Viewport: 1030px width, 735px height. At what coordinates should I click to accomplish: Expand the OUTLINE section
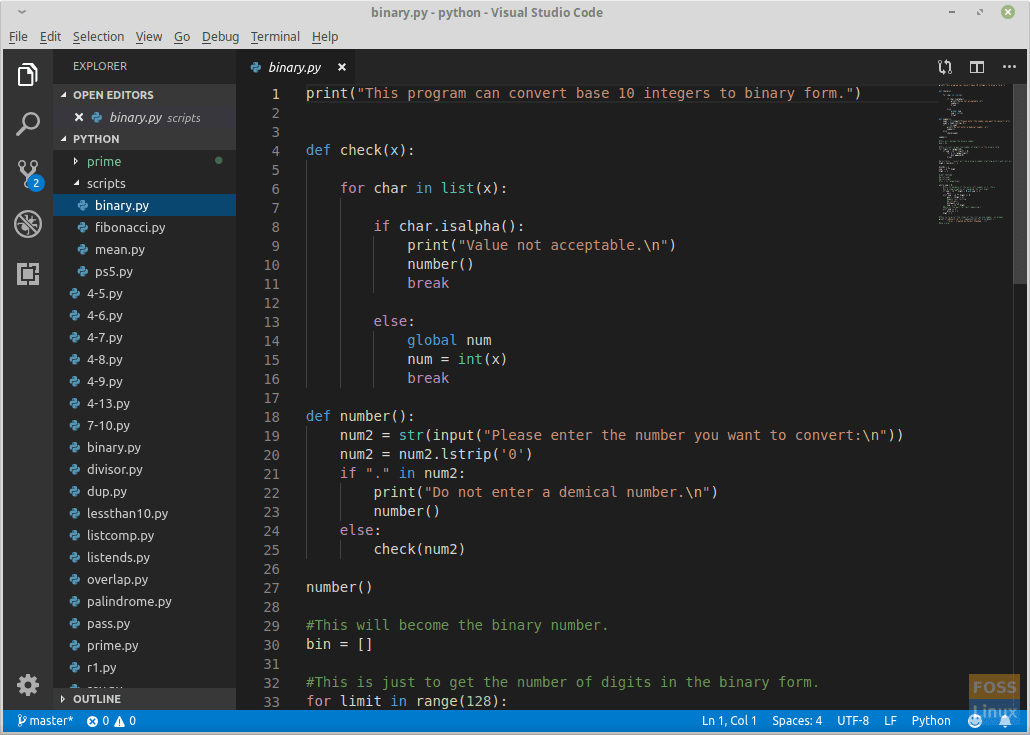95,698
